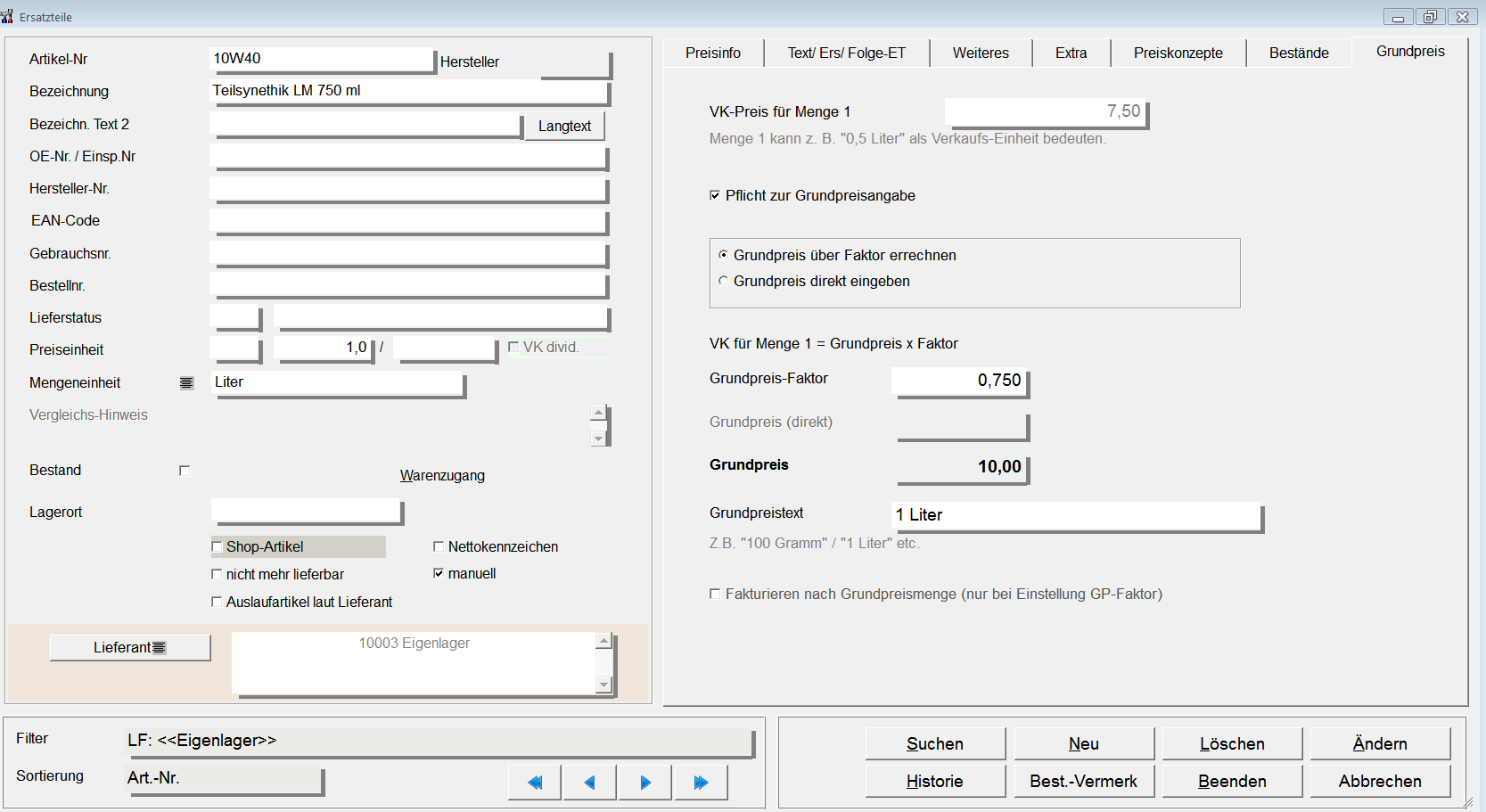Open the Historie button
1486x812 pixels.
tap(935, 781)
